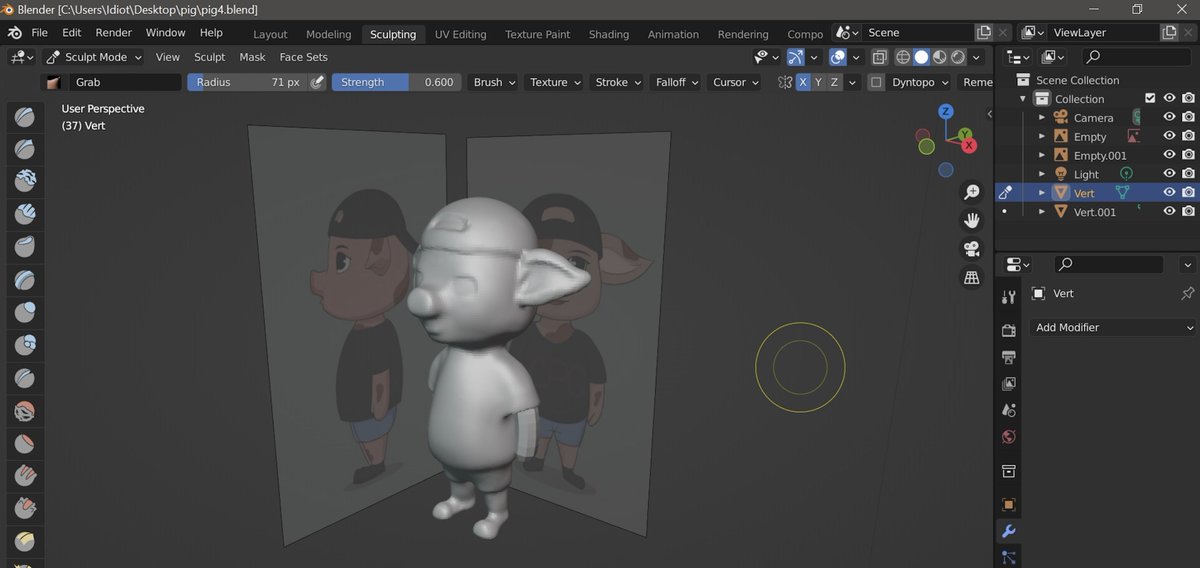Click the Remesh button
Image resolution: width=1200 pixels, height=568 pixels.
point(975,82)
